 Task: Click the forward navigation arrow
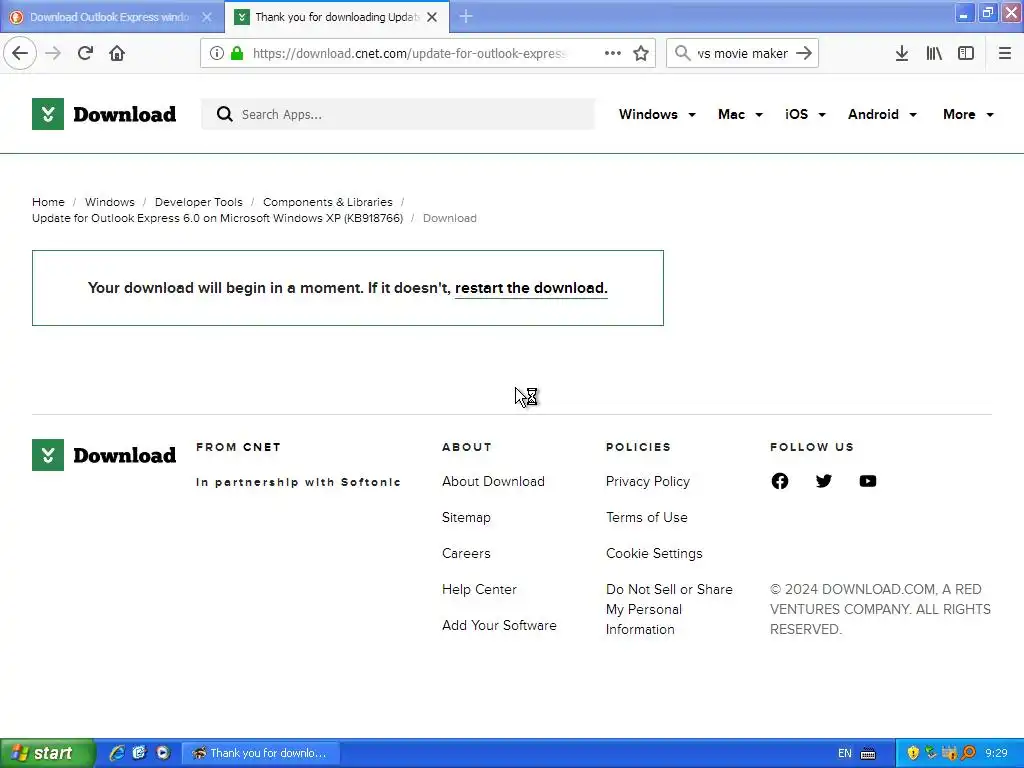click(53, 53)
